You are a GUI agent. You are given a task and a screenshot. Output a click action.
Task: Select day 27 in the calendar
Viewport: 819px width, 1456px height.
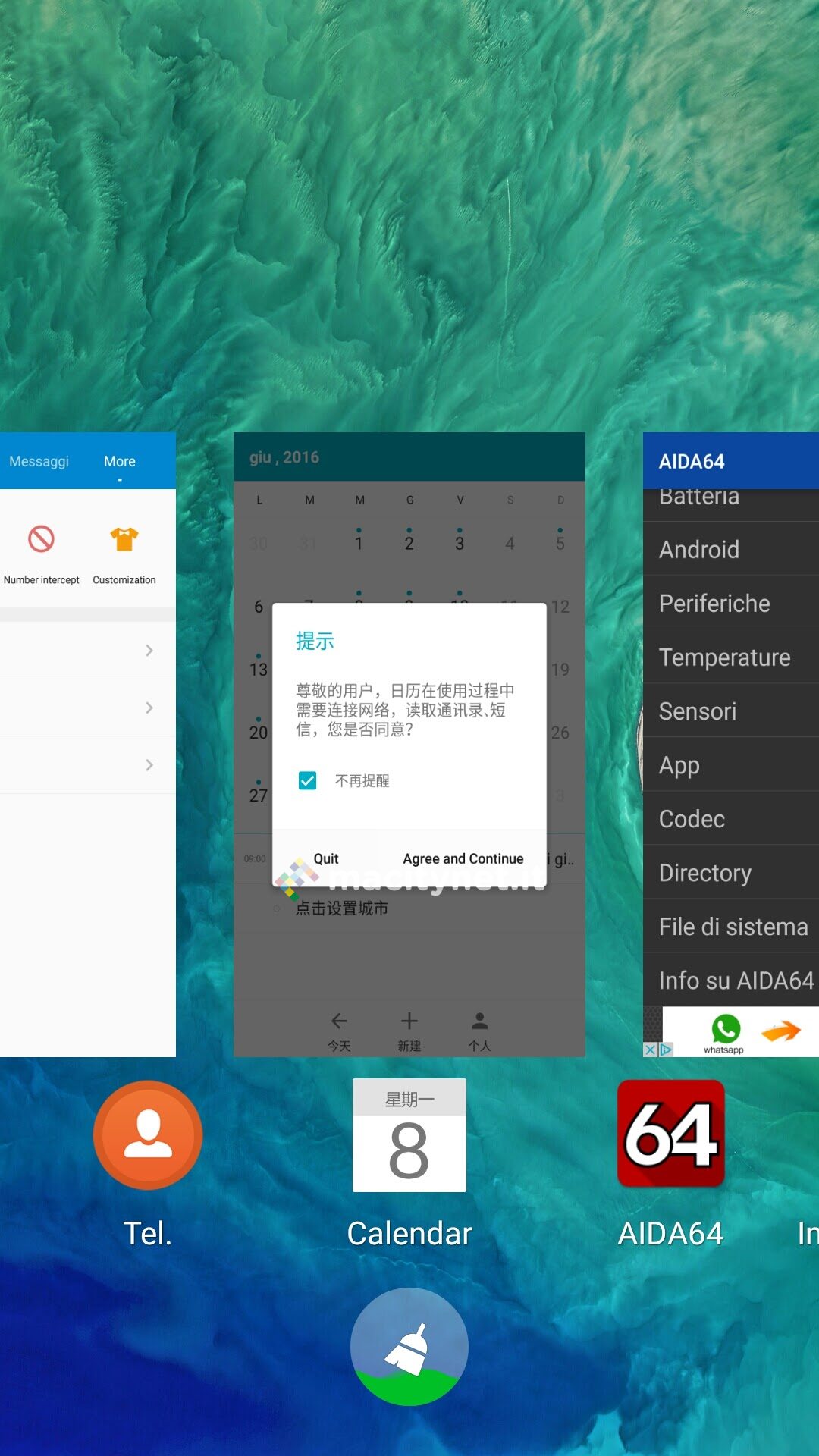(259, 795)
